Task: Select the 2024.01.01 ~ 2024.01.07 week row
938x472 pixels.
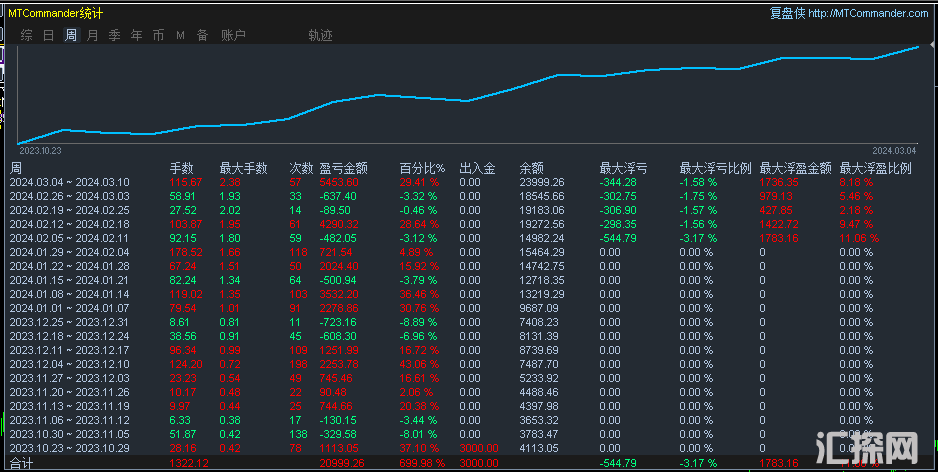Action: 70,308
